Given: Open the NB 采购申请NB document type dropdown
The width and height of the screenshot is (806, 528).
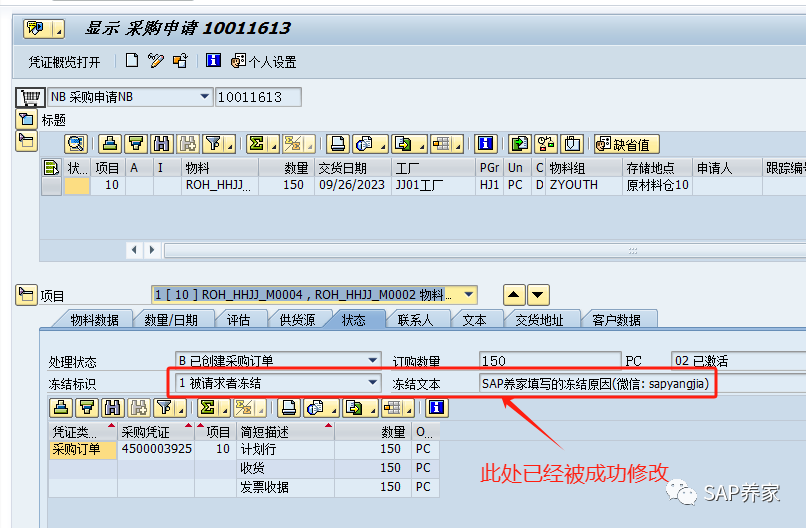Looking at the screenshot, I should (x=205, y=97).
